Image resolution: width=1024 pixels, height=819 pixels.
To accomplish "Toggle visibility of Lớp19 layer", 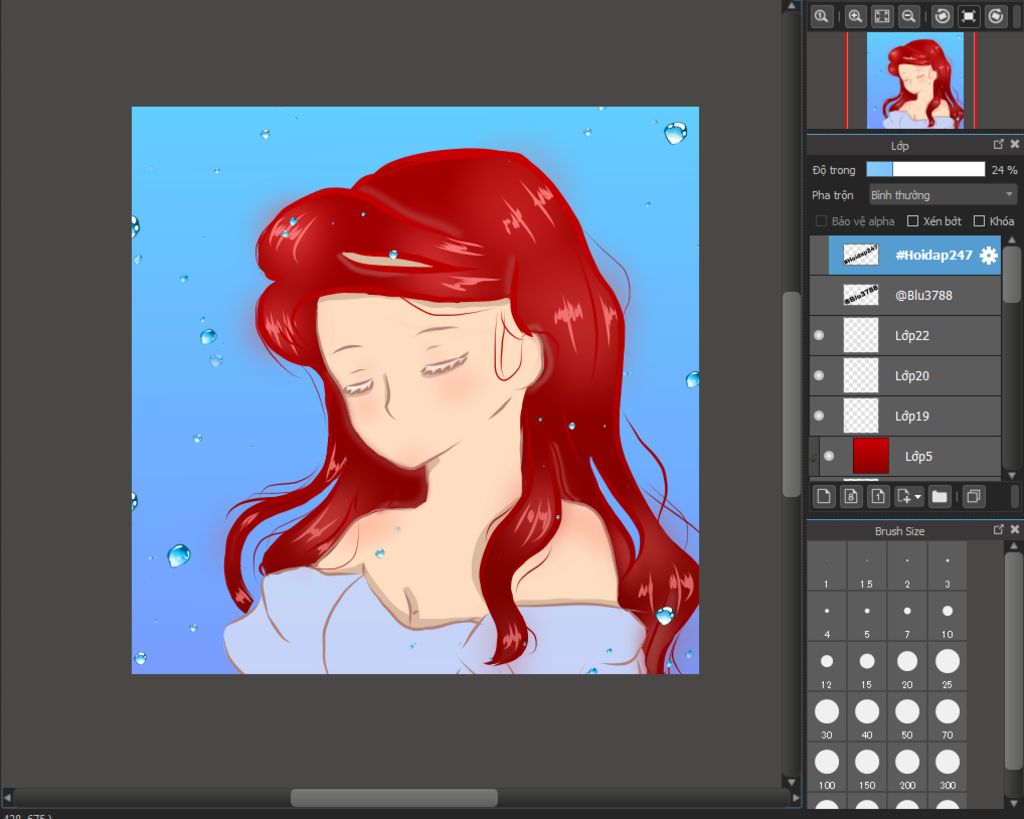I will click(x=819, y=416).
